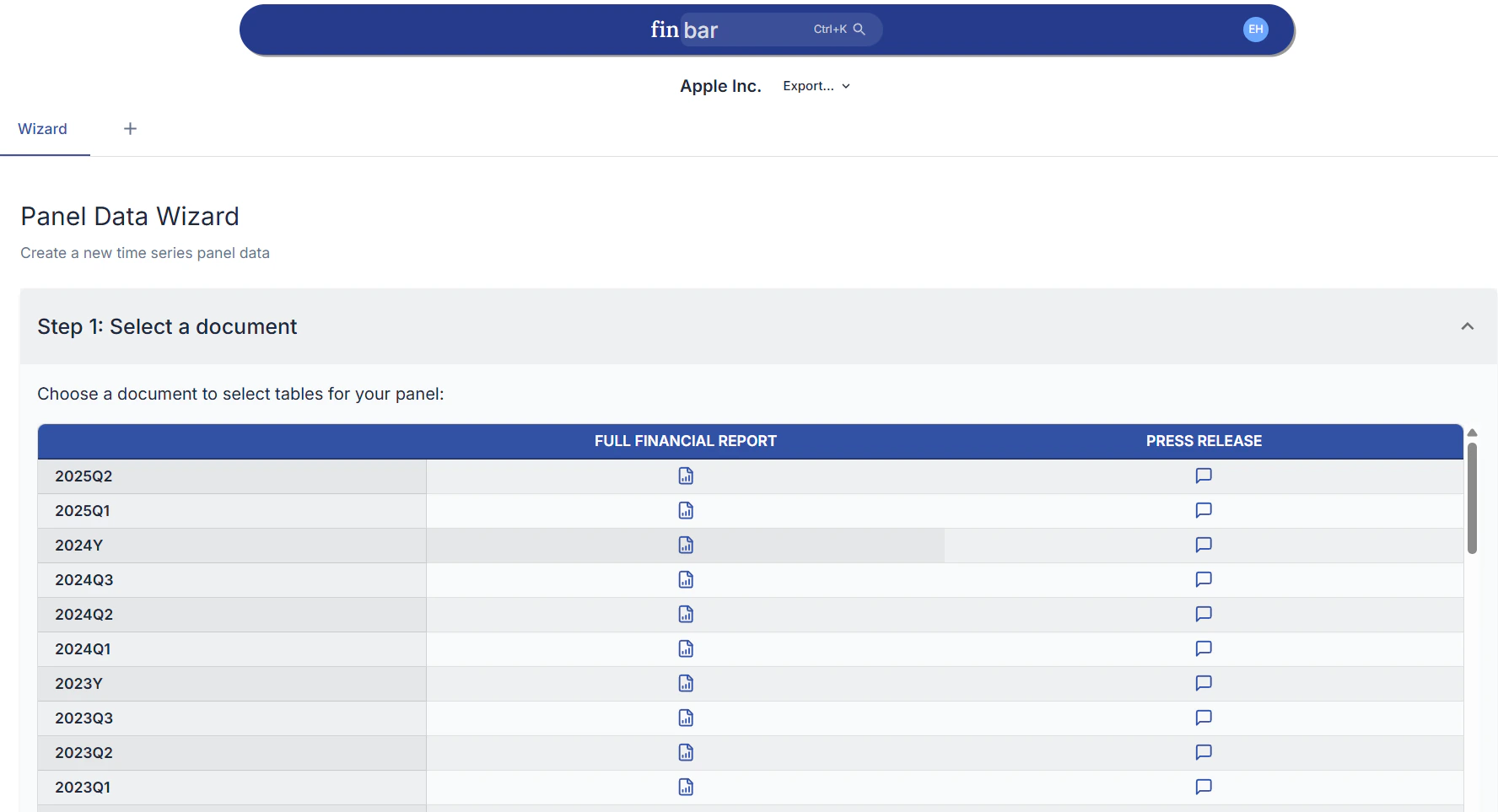This screenshot has width=1498, height=812.
Task: Select the 2024Q1 row label
Action: (x=83, y=649)
